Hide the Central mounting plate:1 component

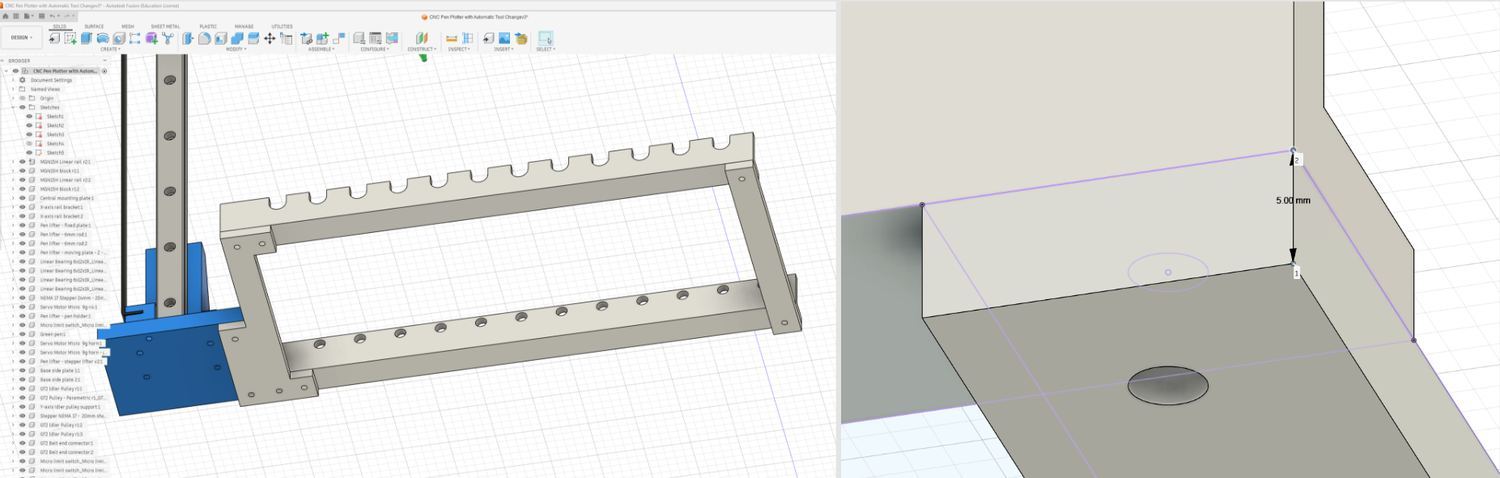(x=22, y=198)
